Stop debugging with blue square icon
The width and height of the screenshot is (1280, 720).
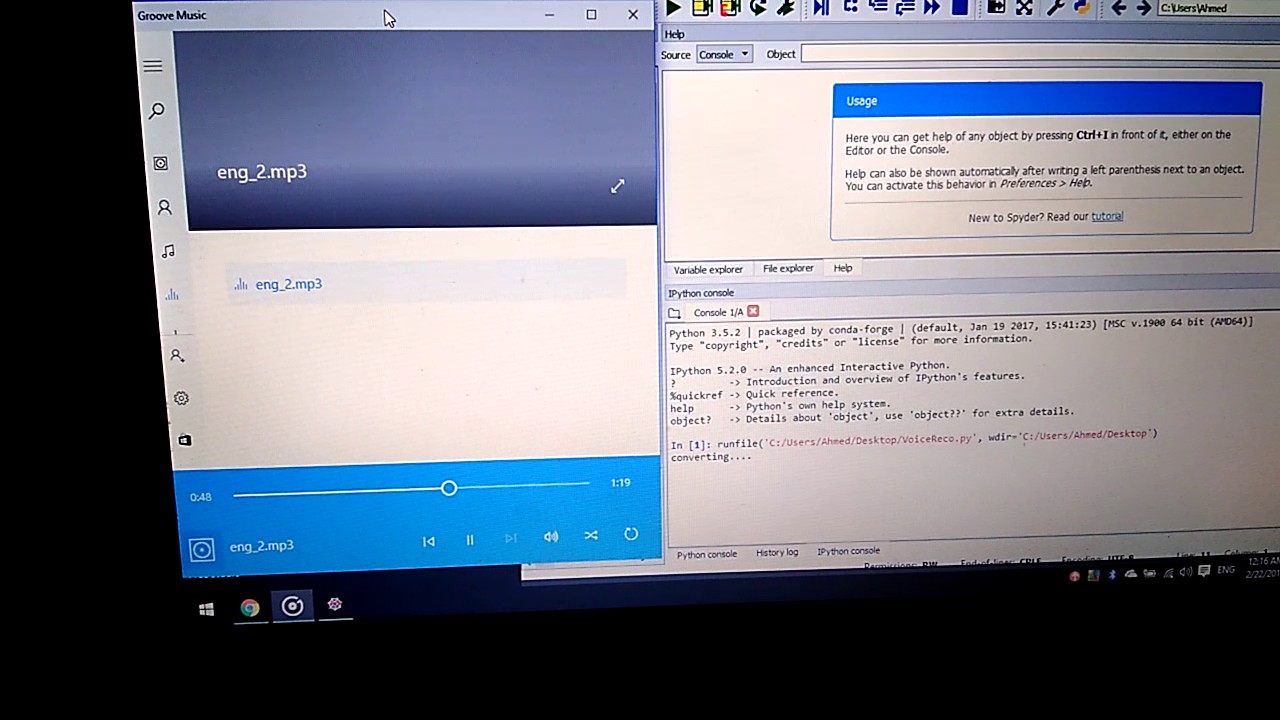[x=960, y=8]
